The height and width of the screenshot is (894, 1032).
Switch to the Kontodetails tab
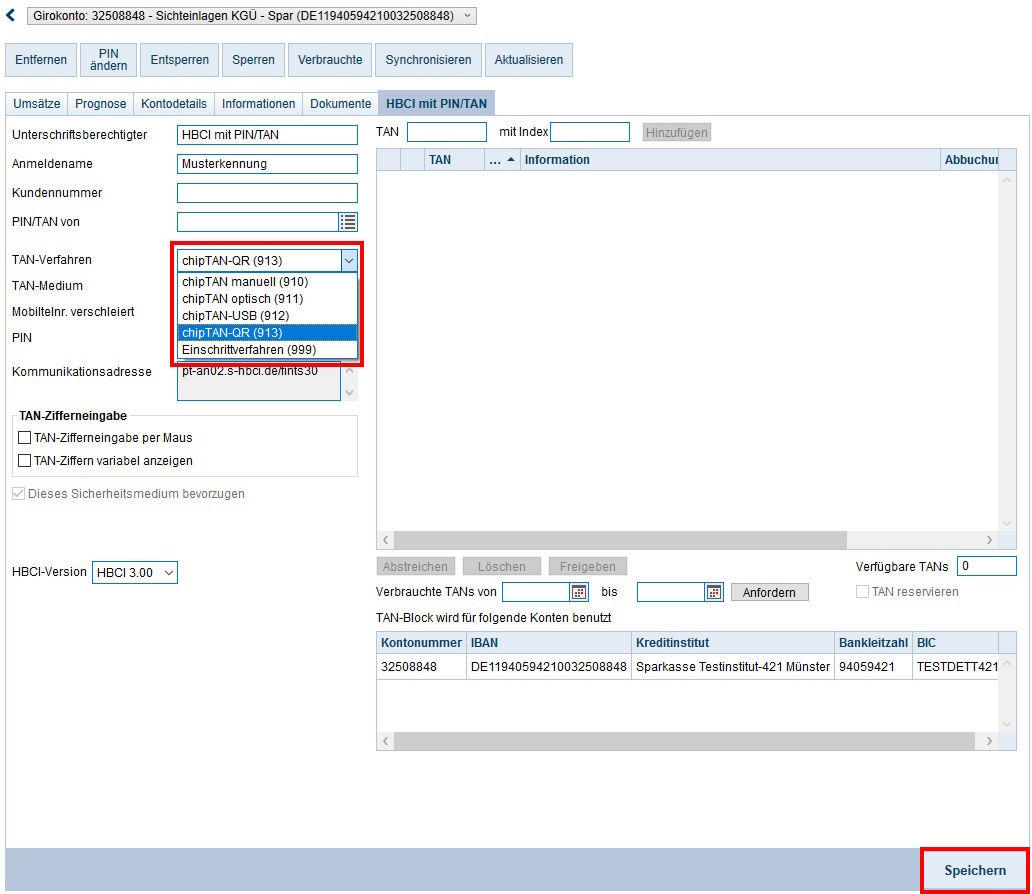174,104
